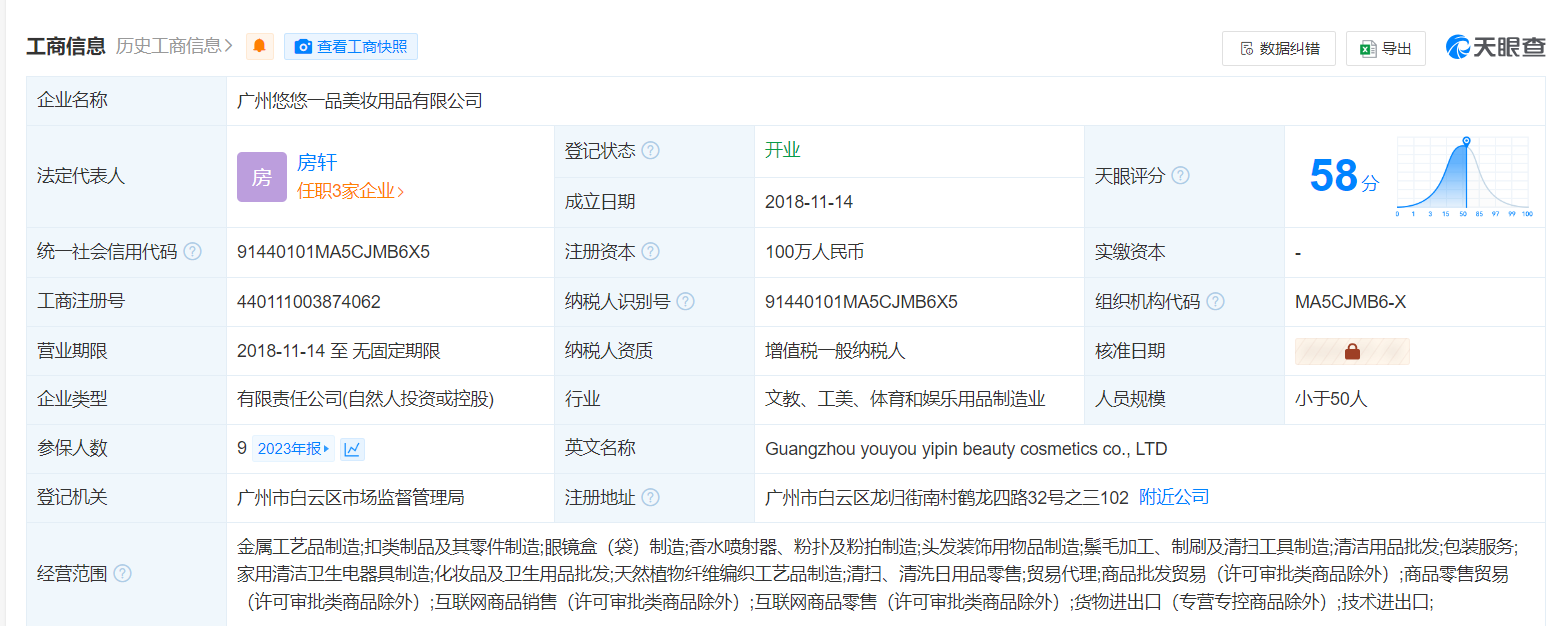The height and width of the screenshot is (626, 1559).
Task: Click help icon beside 统一社会信用代码
Action: [x=192, y=252]
